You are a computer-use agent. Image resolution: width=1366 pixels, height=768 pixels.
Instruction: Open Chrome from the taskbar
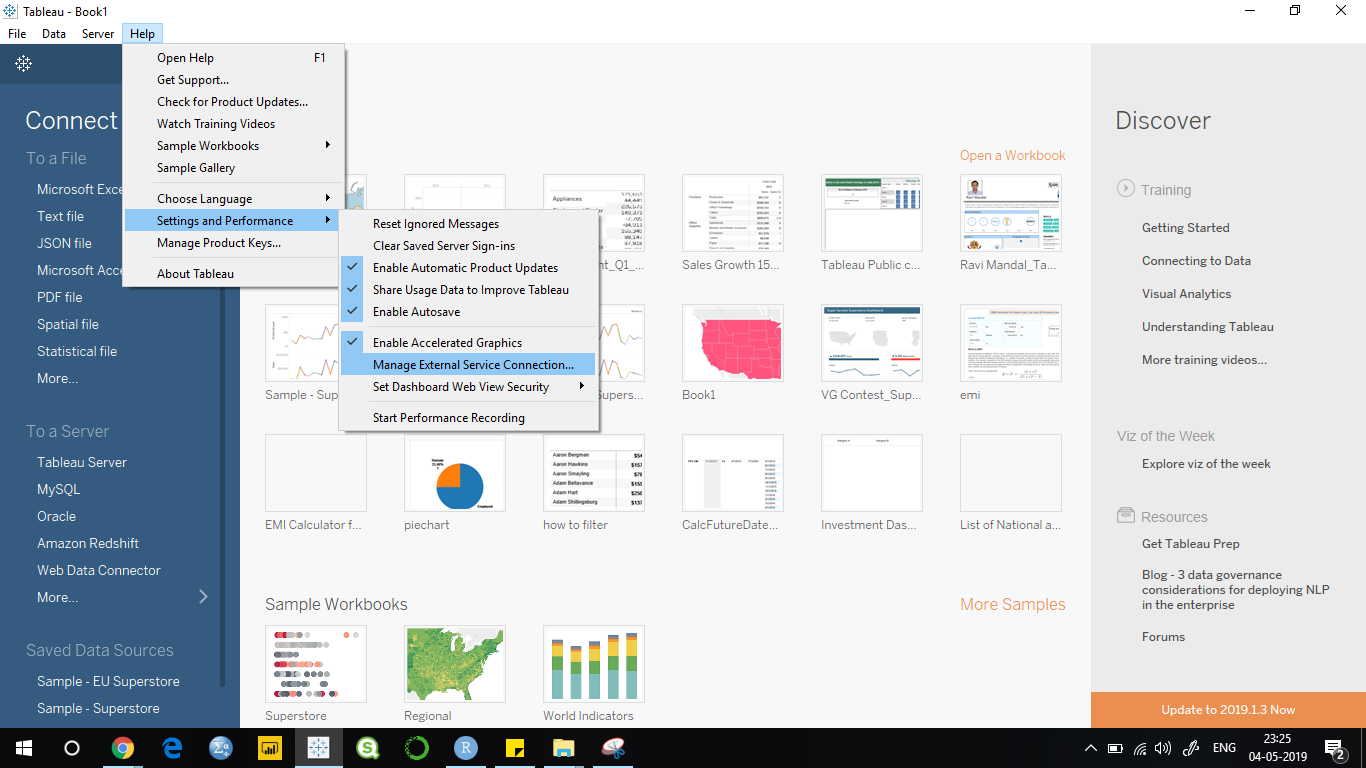point(124,747)
